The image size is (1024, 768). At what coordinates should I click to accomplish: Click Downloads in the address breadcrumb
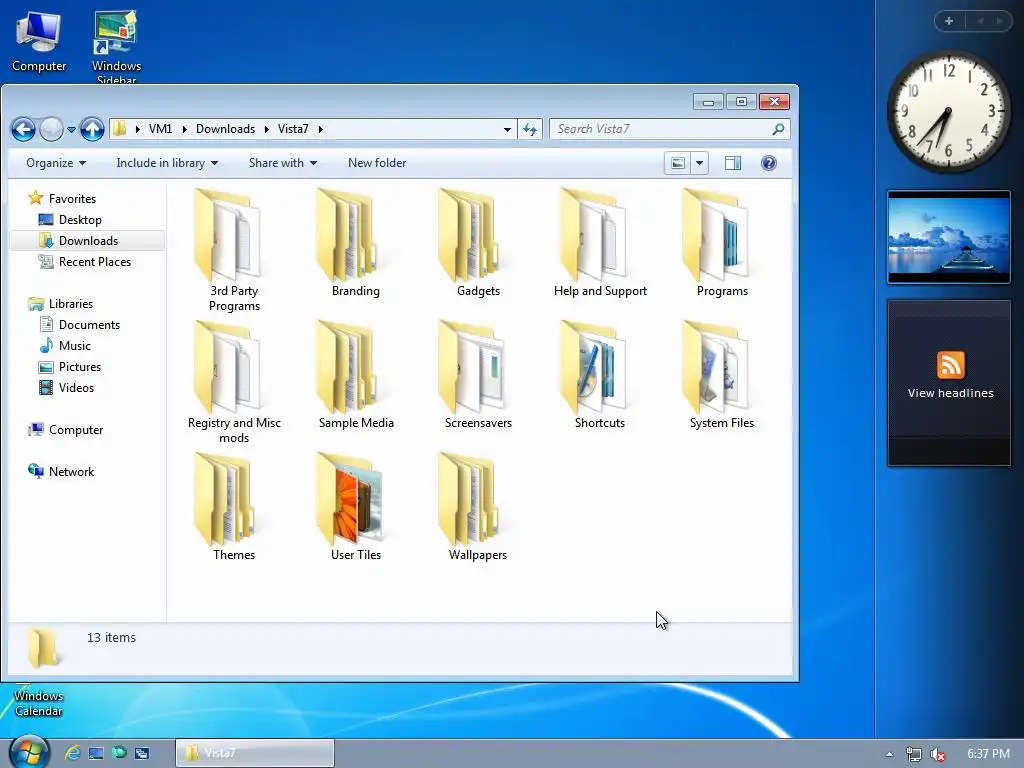(x=225, y=129)
